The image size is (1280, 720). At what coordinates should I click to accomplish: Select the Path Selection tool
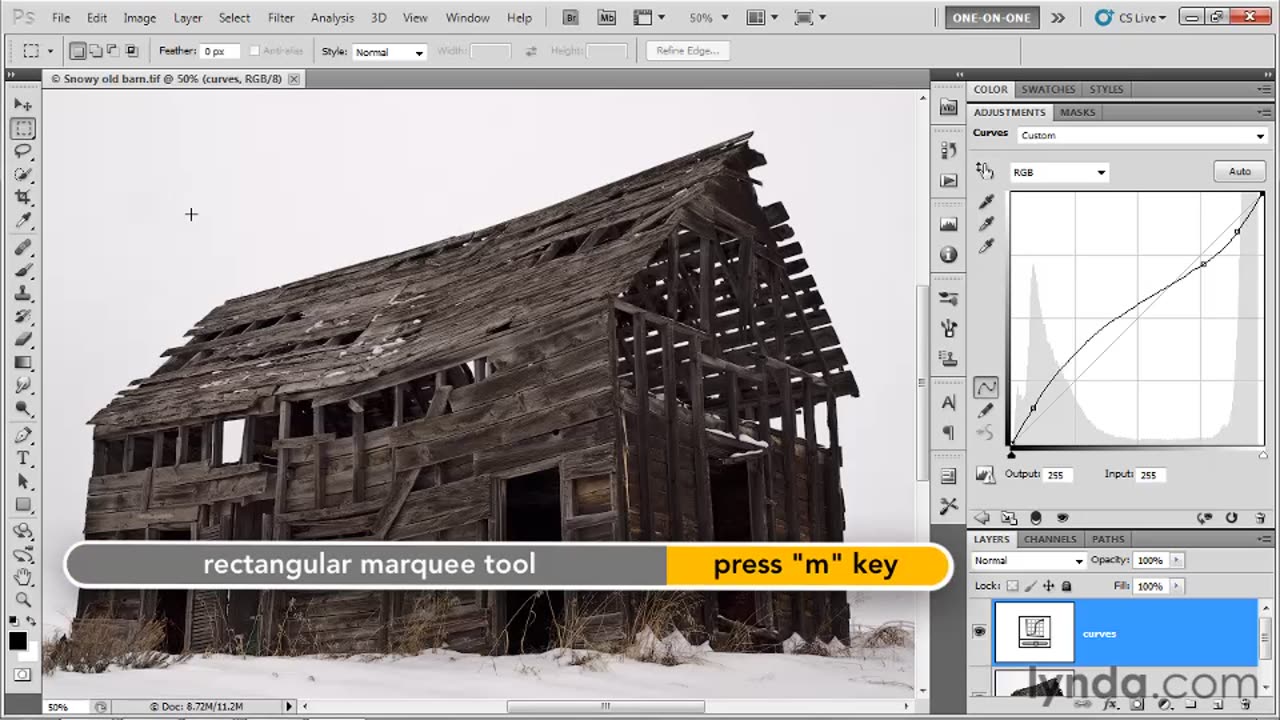pos(23,481)
